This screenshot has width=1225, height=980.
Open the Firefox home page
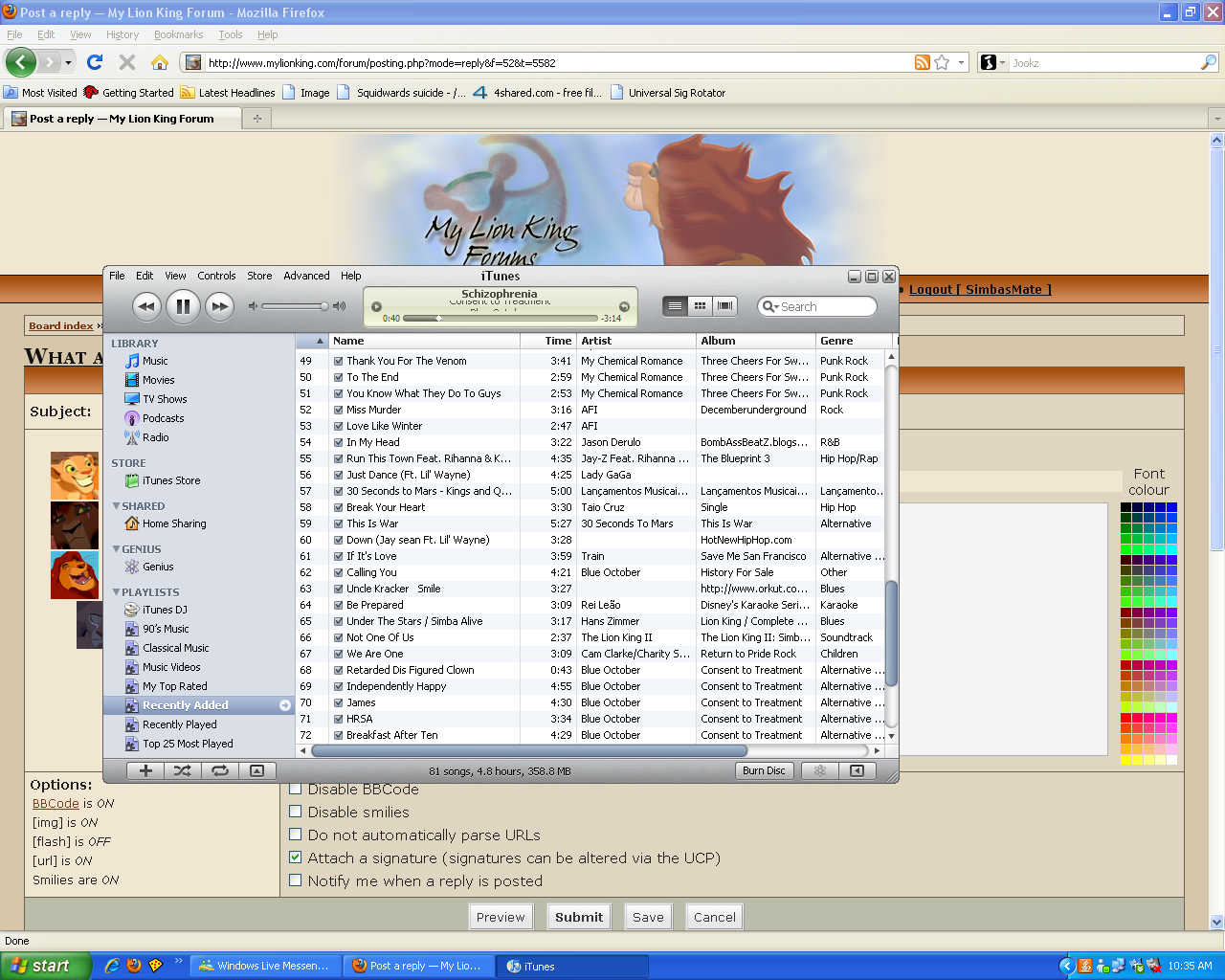160,62
